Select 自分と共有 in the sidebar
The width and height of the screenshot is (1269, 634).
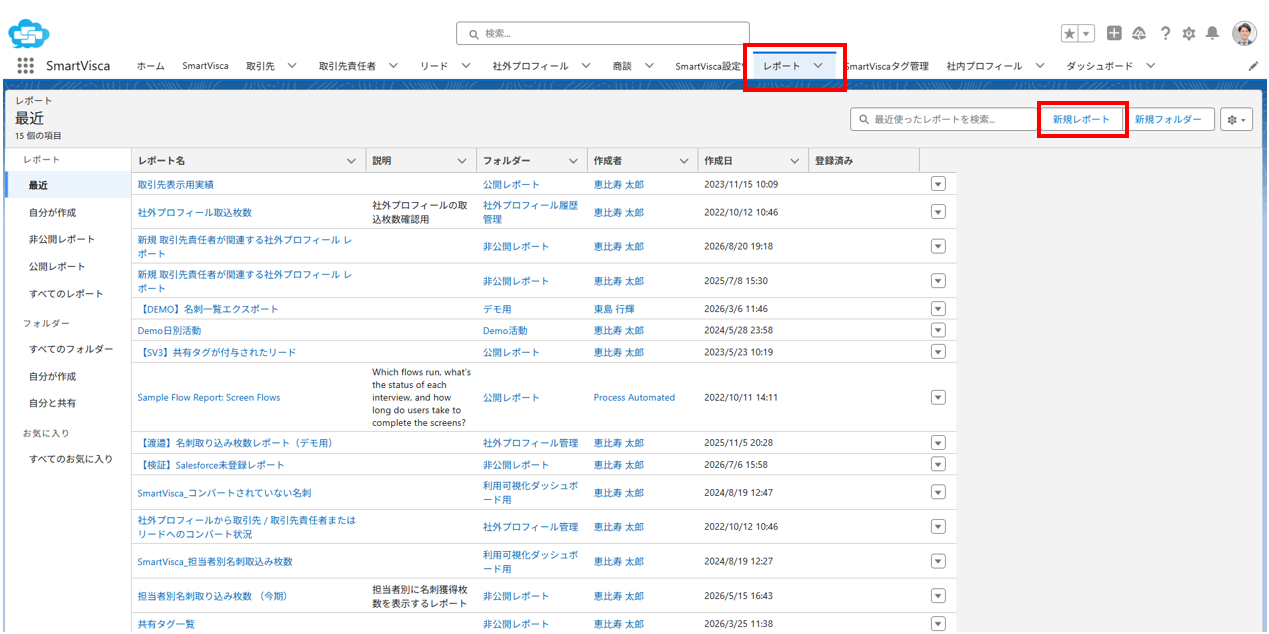click(52, 403)
